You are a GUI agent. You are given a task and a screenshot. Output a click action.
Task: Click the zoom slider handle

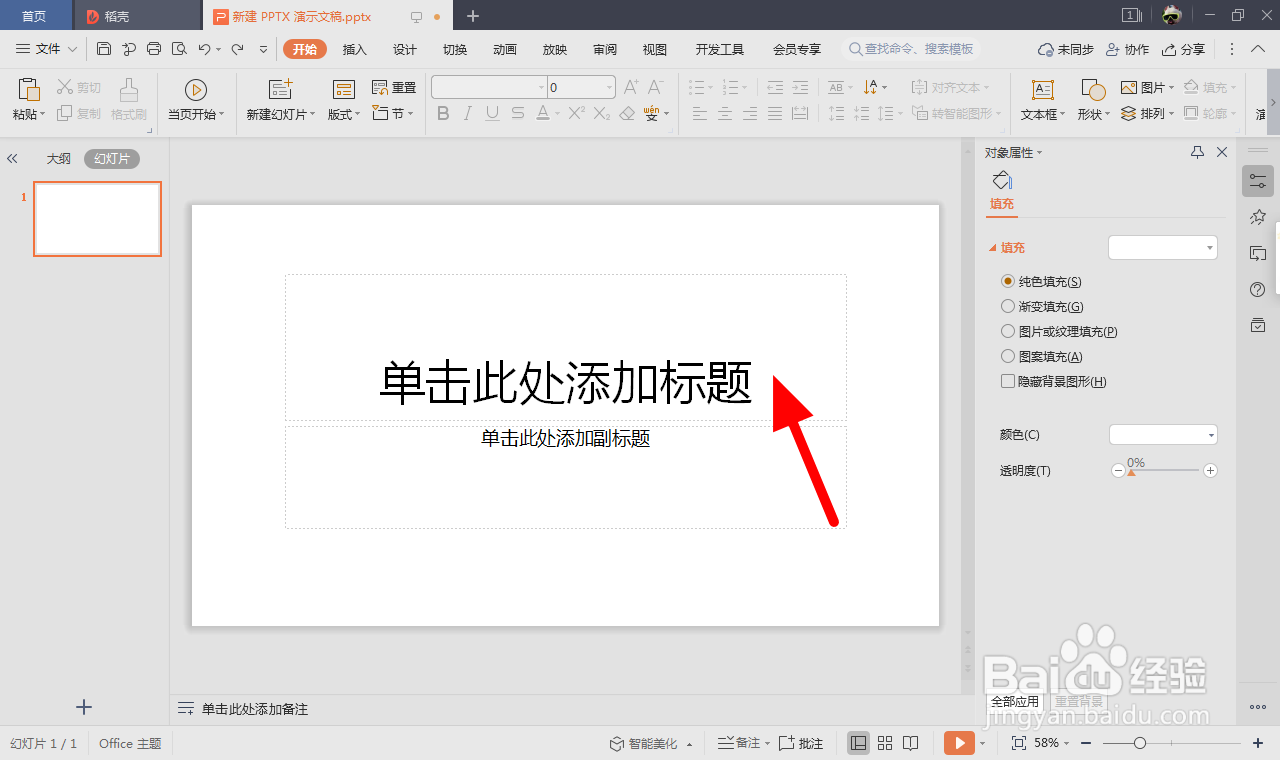click(x=1140, y=743)
